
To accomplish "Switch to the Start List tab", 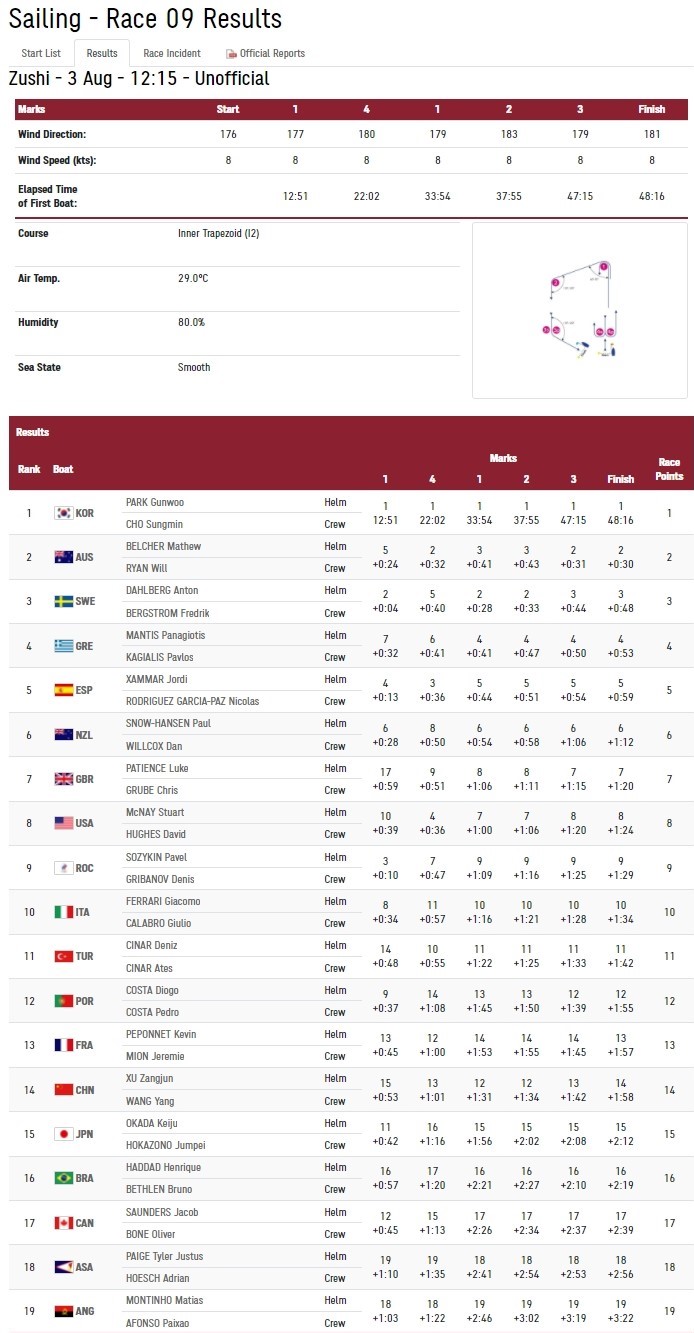I will 41,53.
